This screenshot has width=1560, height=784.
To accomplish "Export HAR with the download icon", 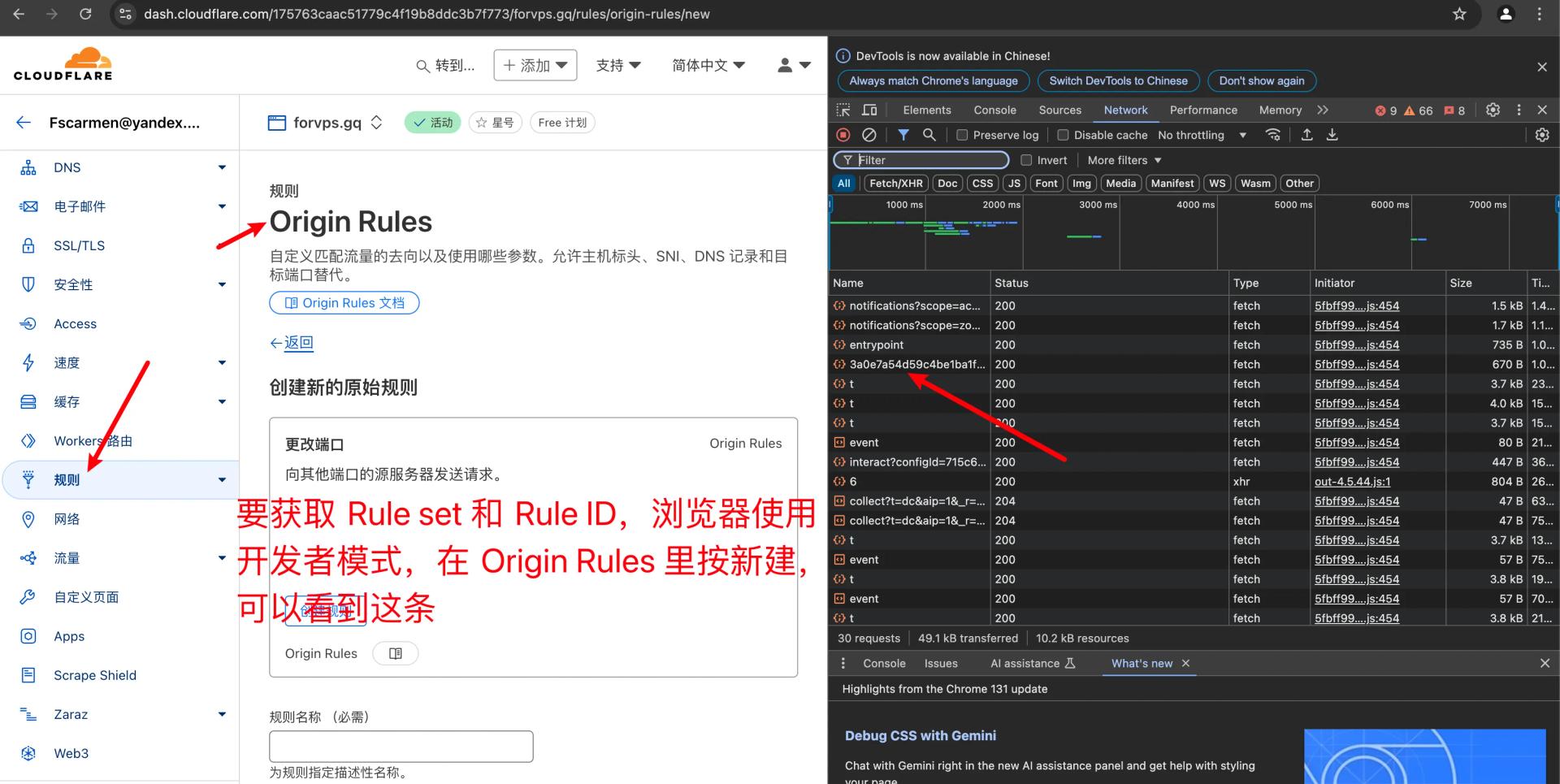I will 1332,135.
